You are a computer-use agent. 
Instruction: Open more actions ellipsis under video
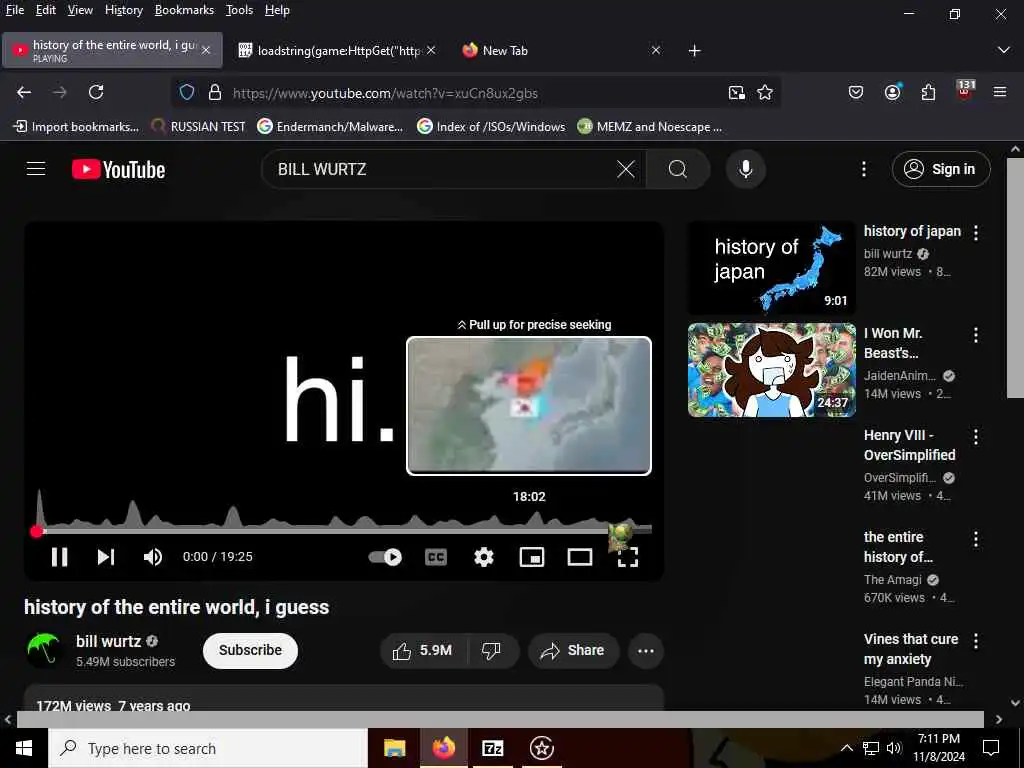coord(646,650)
